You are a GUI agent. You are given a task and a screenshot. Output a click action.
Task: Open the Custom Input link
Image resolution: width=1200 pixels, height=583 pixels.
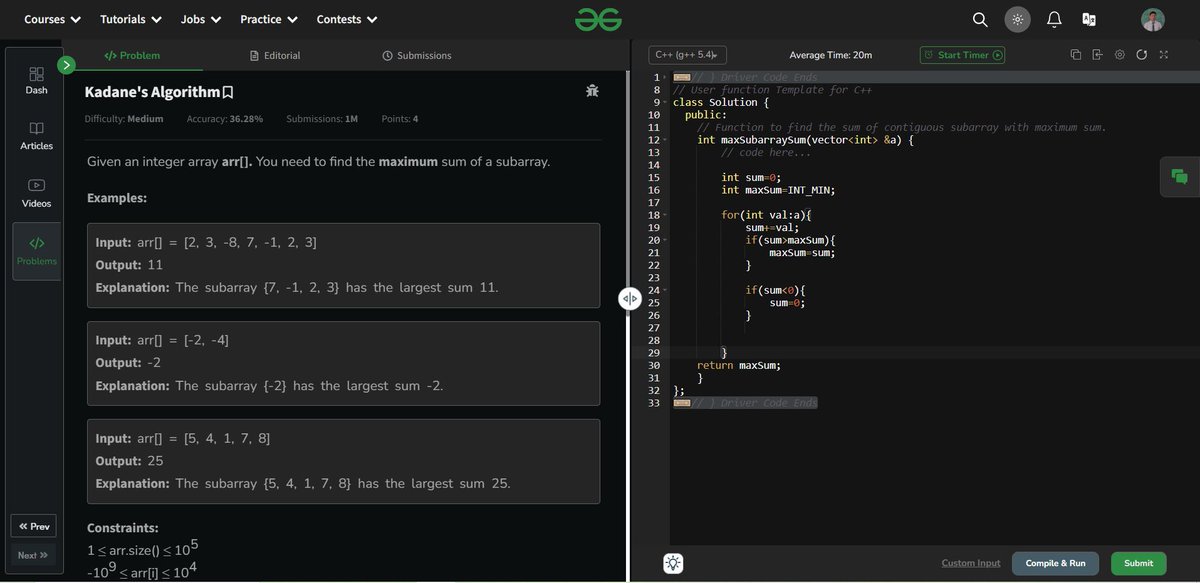(x=971, y=563)
